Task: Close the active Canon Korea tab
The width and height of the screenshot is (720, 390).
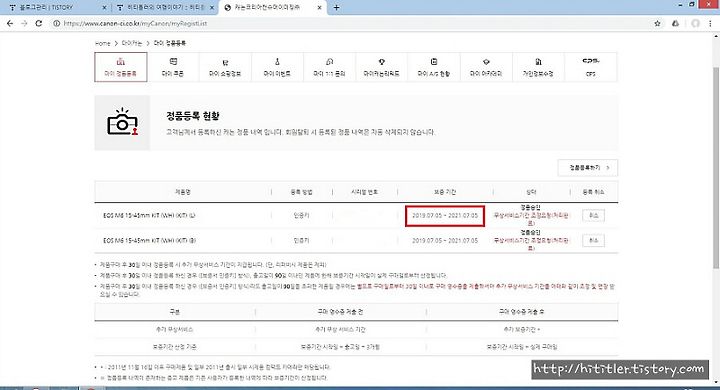Action: pyautogui.click(x=320, y=8)
